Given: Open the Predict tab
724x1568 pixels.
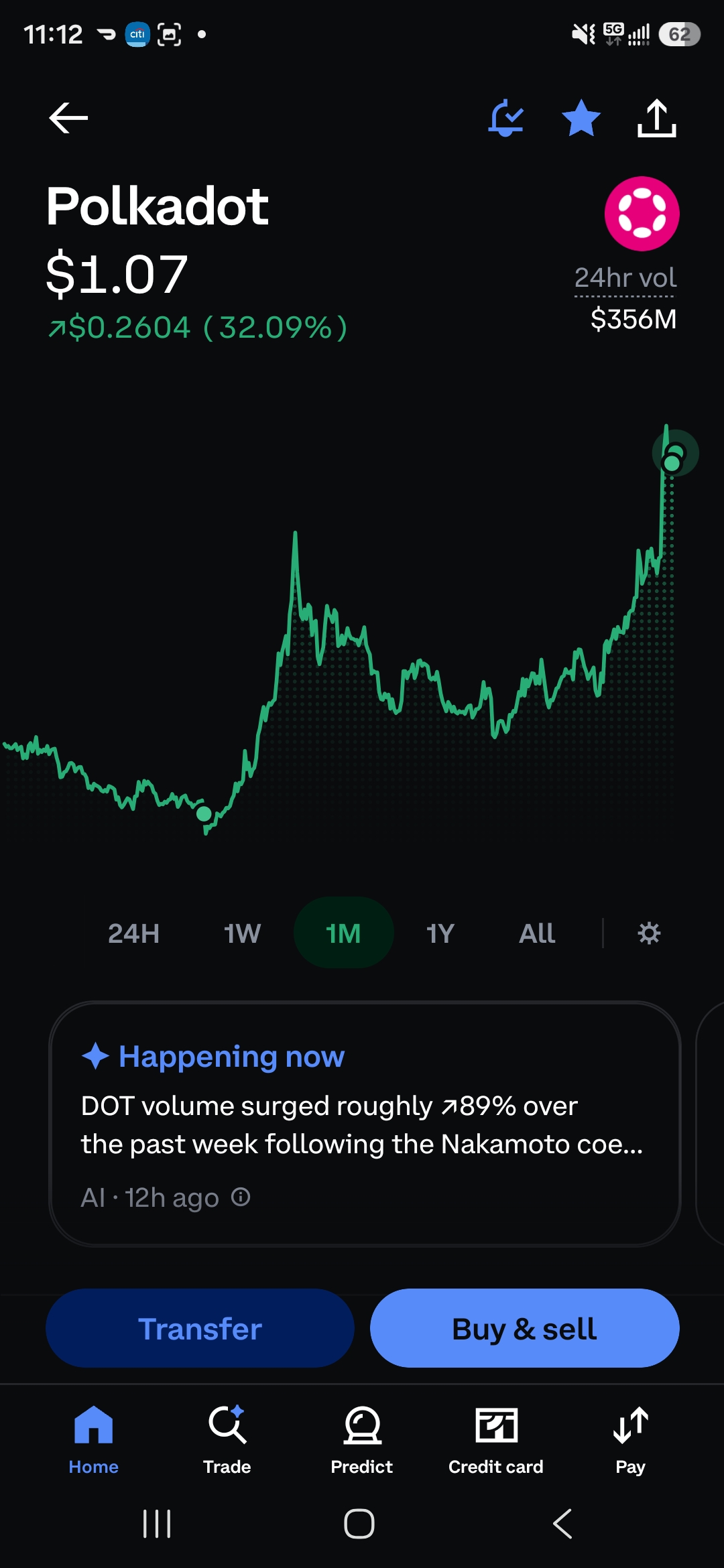Looking at the screenshot, I should (x=362, y=1439).
